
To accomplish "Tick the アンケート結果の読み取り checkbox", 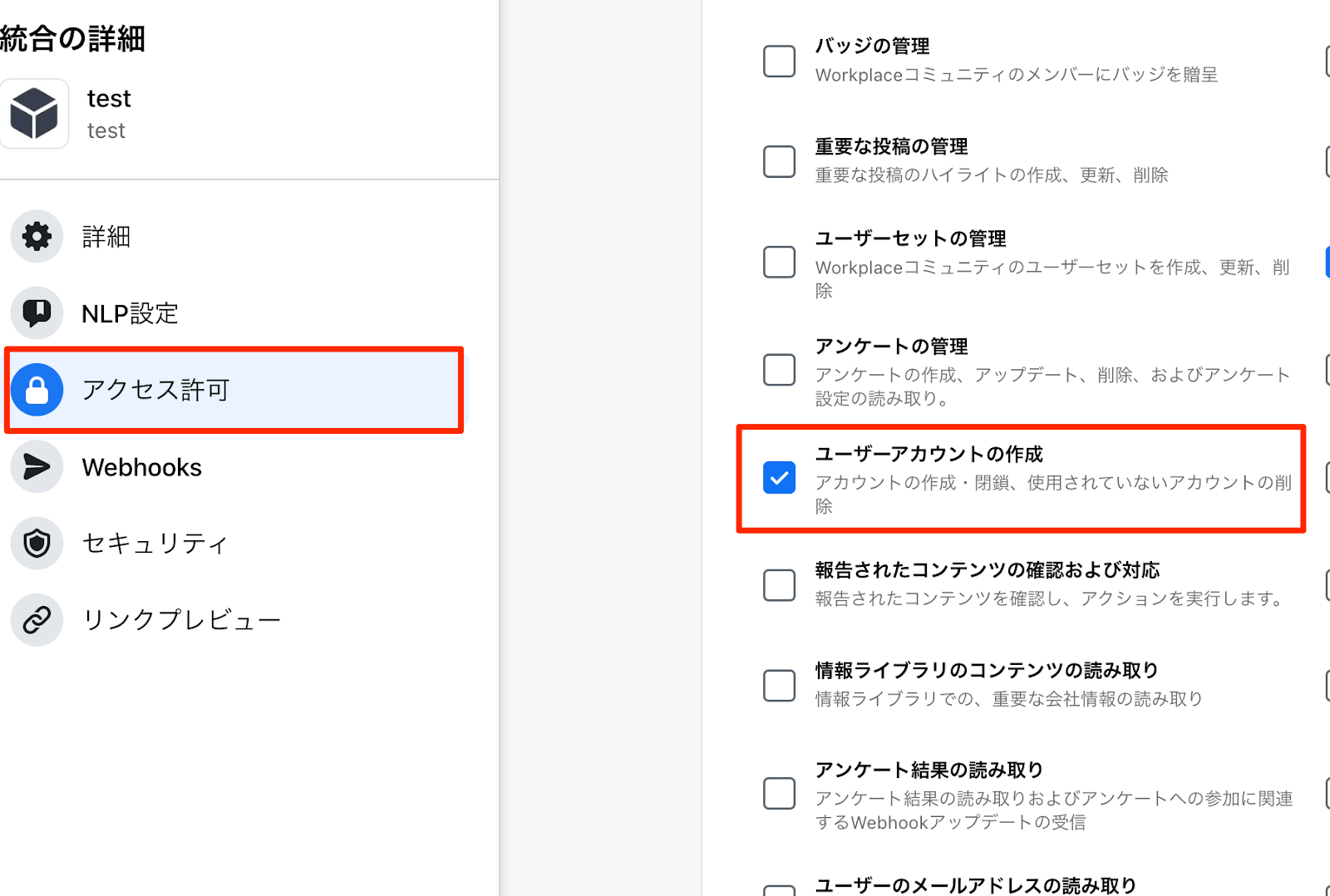I will click(x=779, y=794).
